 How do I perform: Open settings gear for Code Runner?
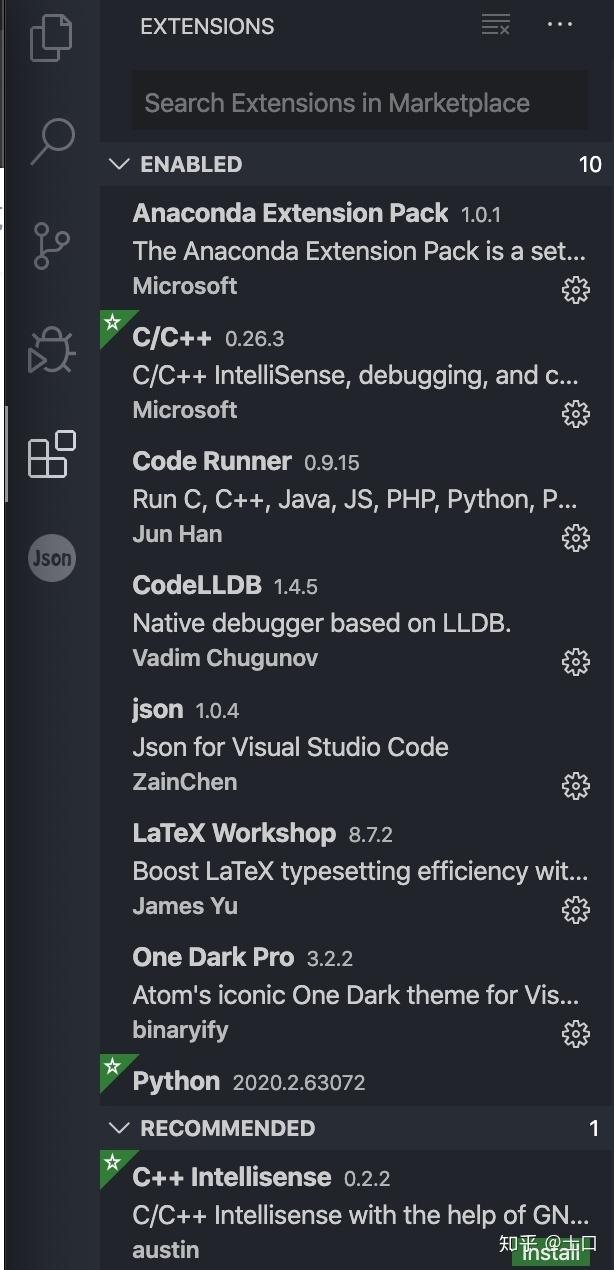click(576, 538)
